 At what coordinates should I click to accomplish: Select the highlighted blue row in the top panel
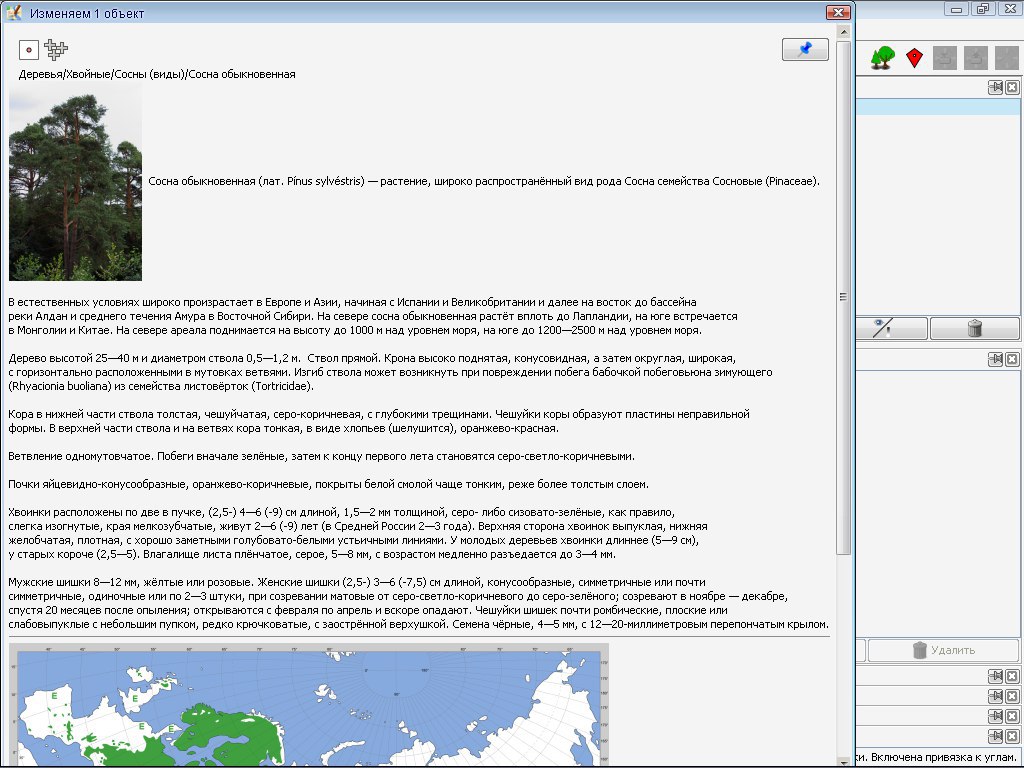pos(938,107)
